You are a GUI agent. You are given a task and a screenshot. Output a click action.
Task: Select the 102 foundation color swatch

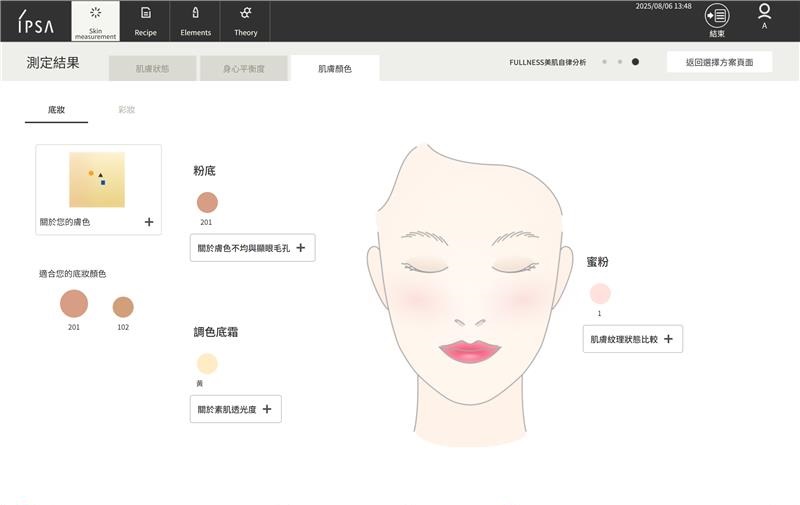[x=123, y=307]
